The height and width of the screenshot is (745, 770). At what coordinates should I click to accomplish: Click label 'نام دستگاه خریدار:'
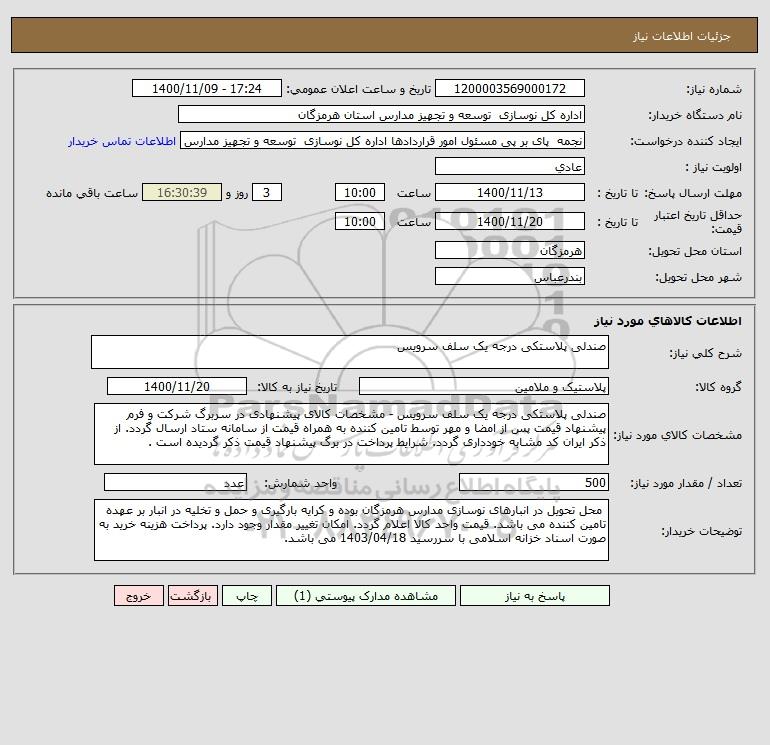695,115
